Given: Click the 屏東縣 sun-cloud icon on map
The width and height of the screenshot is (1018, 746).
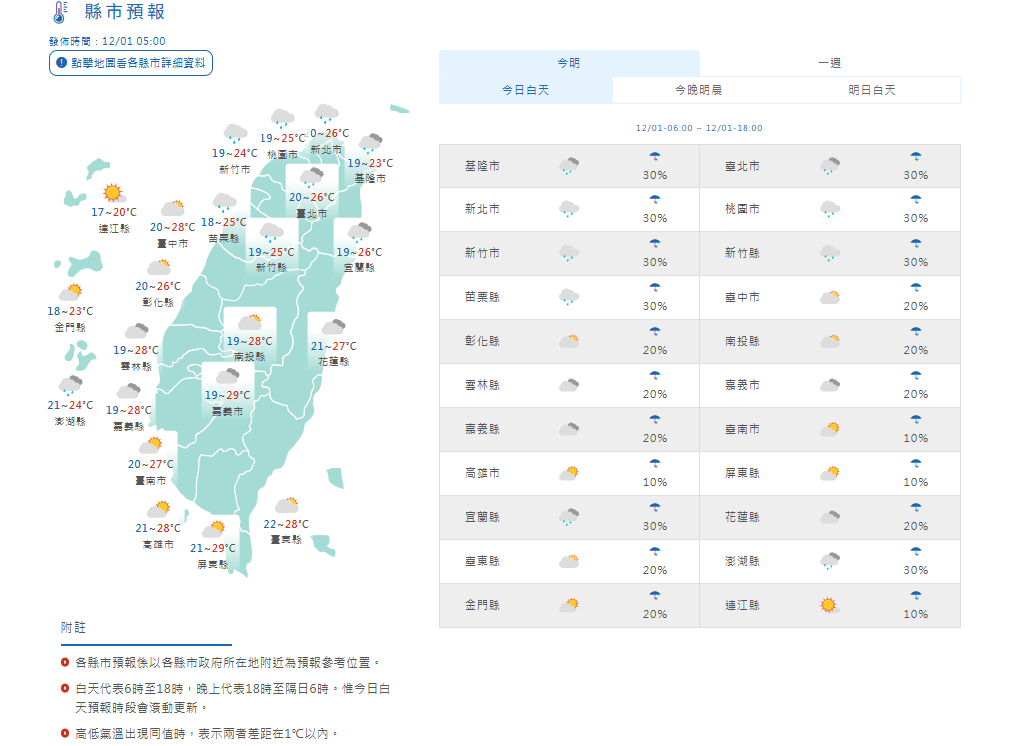Looking at the screenshot, I should (213, 529).
